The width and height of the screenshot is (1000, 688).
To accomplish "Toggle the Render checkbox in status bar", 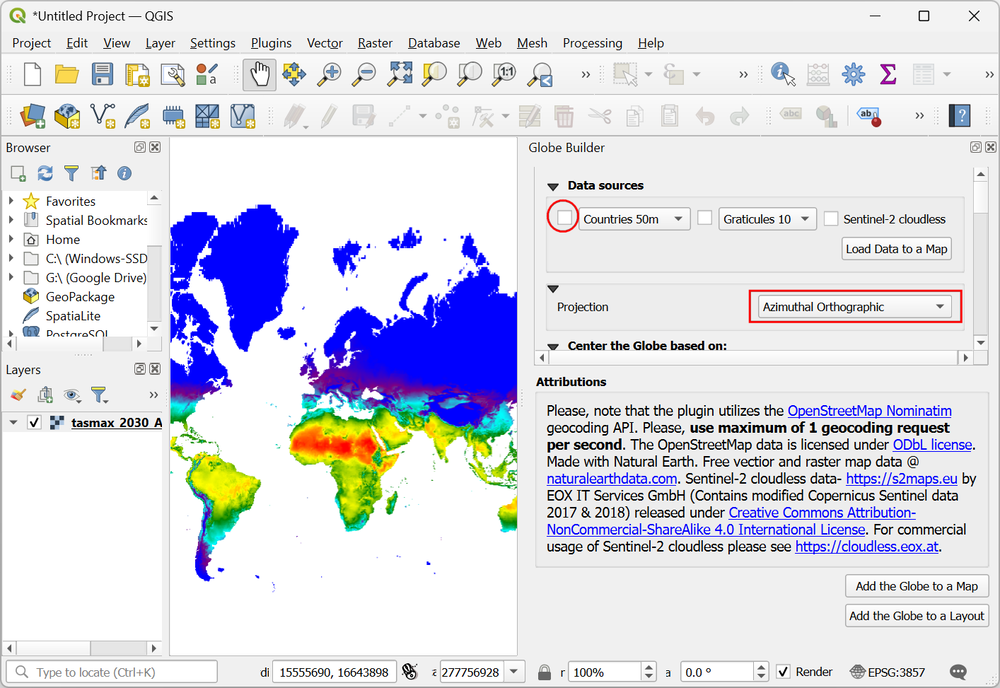I will coord(783,672).
